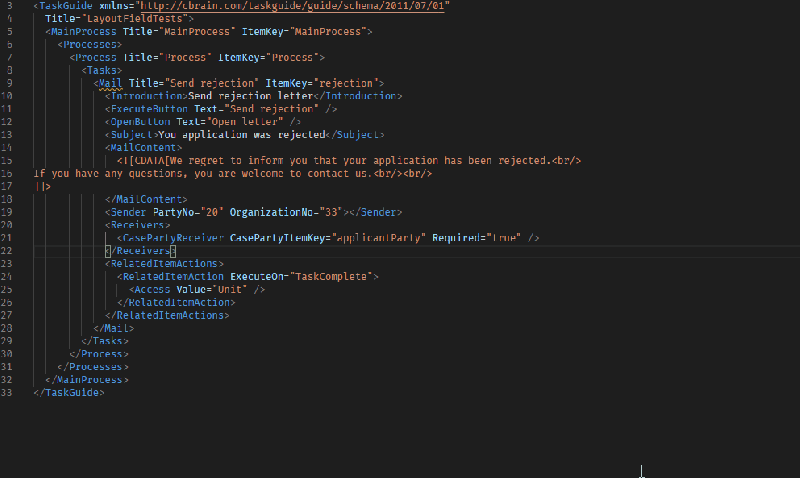
Task: Click the text "If you have any questions"
Action: pyautogui.click(x=108, y=173)
